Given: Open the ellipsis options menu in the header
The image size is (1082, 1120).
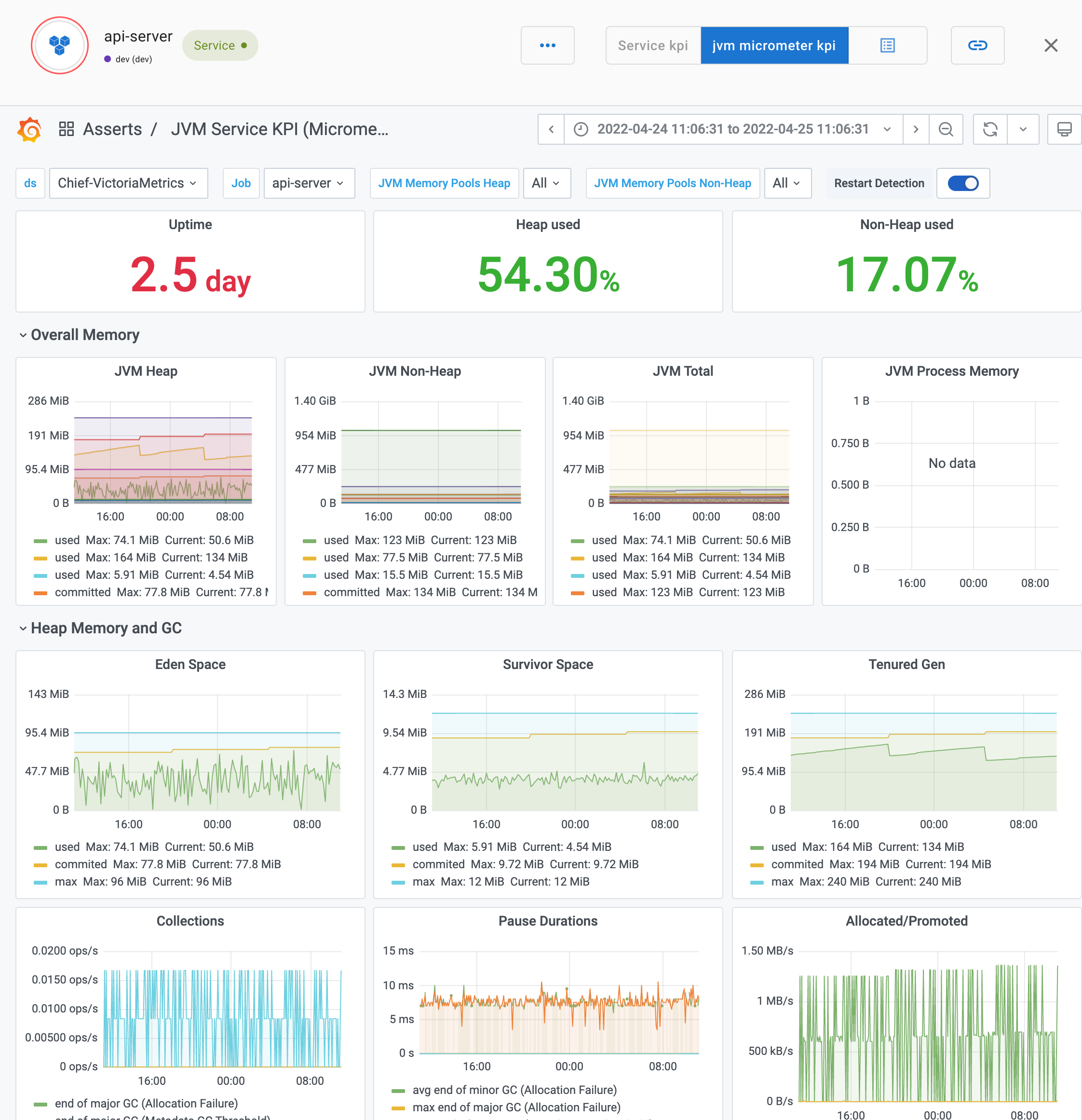Looking at the screenshot, I should click(x=547, y=45).
